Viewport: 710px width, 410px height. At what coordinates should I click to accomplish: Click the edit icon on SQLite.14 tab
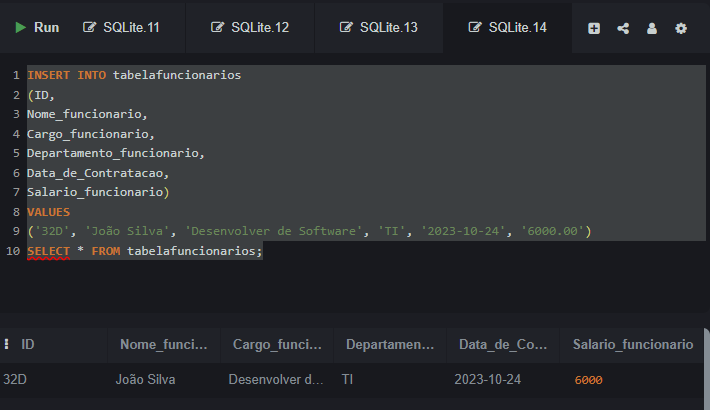coord(475,28)
